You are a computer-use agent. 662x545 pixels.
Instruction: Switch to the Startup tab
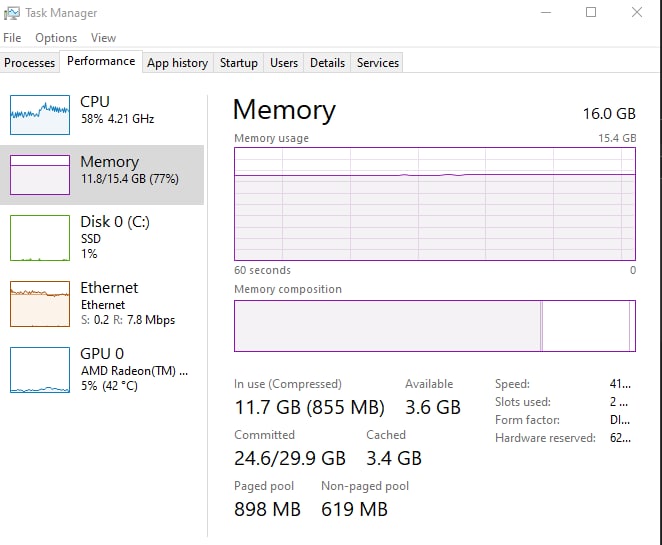tap(239, 63)
